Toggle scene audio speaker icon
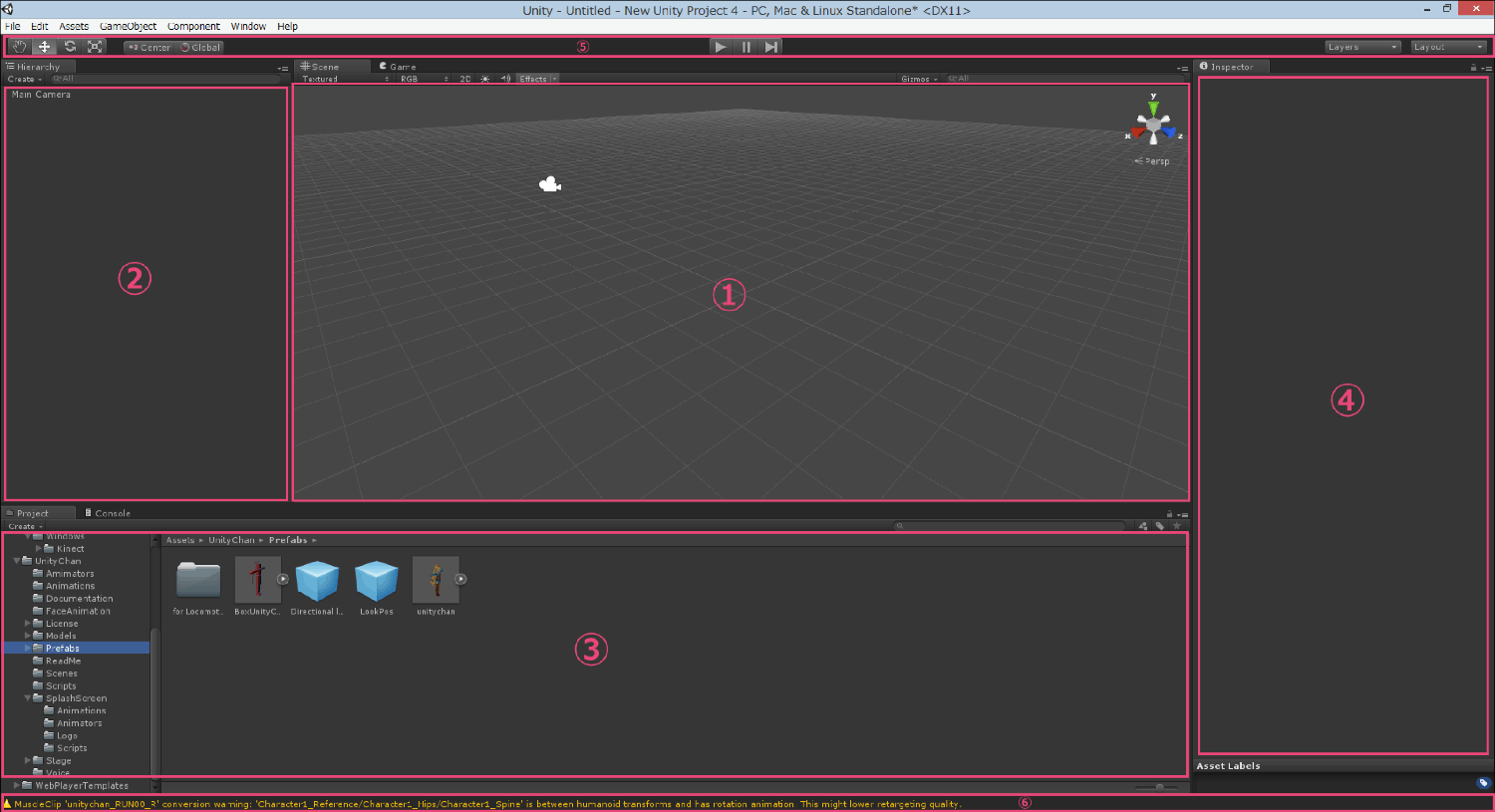This screenshot has width=1495, height=812. [x=505, y=79]
